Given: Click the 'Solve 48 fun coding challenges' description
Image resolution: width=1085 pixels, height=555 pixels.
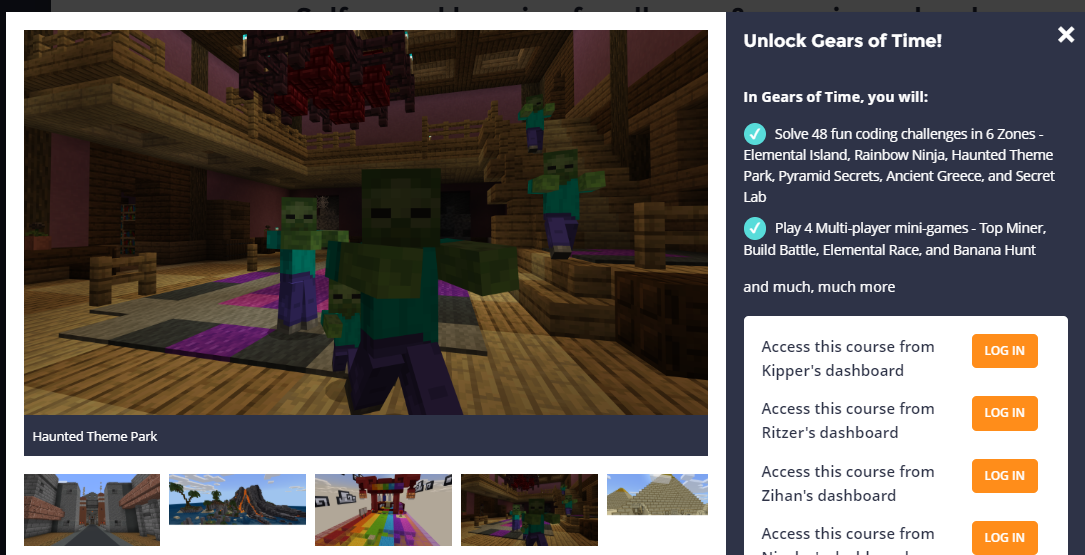Looking at the screenshot, I should [899, 165].
